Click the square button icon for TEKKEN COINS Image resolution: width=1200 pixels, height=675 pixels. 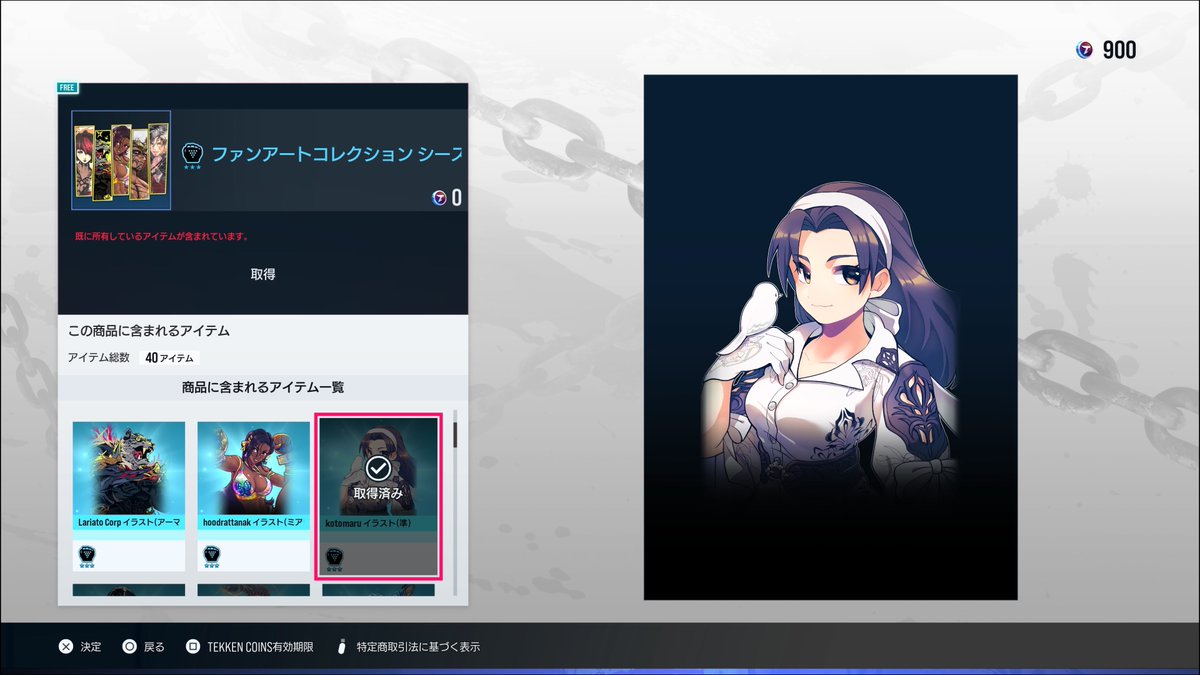(192, 647)
